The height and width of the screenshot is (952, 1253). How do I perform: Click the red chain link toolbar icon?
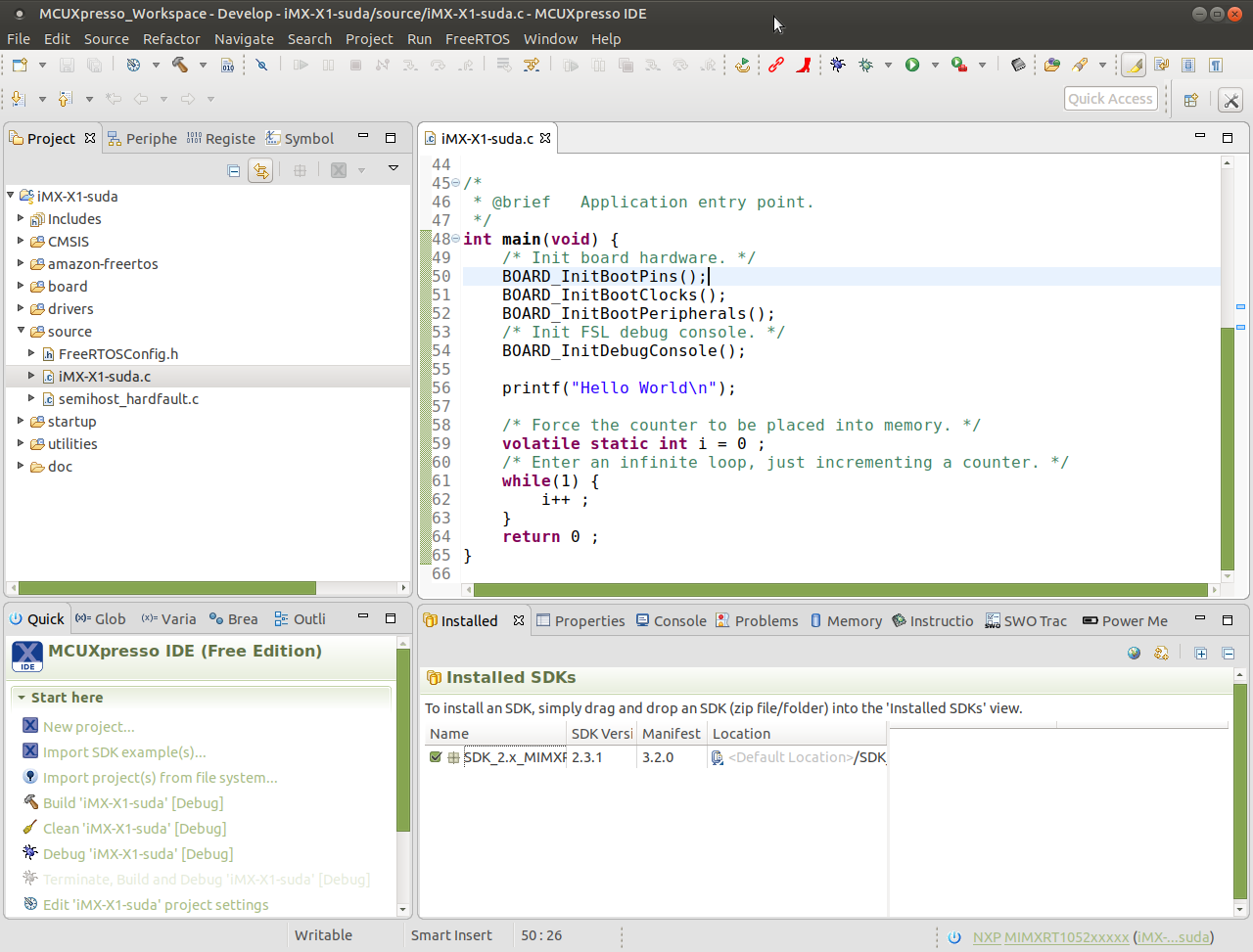(x=776, y=65)
